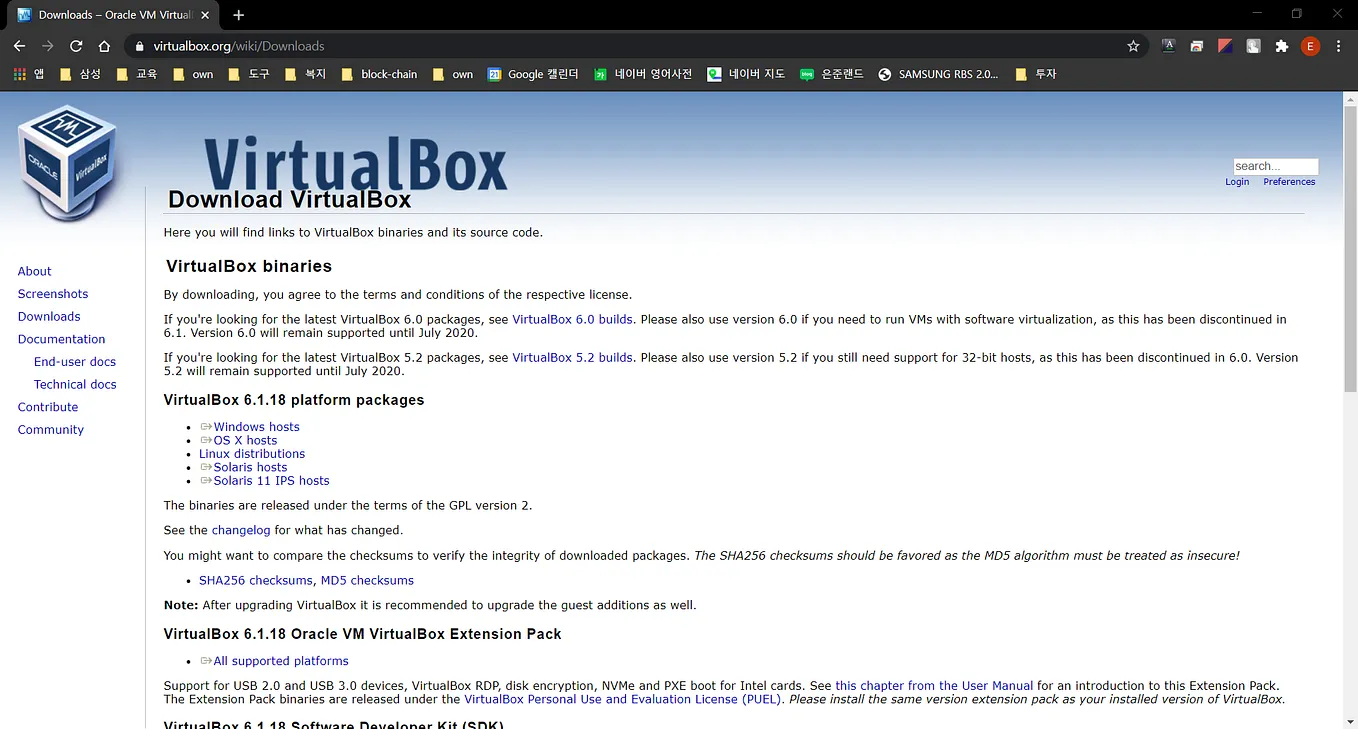Open the Chrome profile avatar "E"
The height and width of the screenshot is (729, 1358).
coord(1310,46)
